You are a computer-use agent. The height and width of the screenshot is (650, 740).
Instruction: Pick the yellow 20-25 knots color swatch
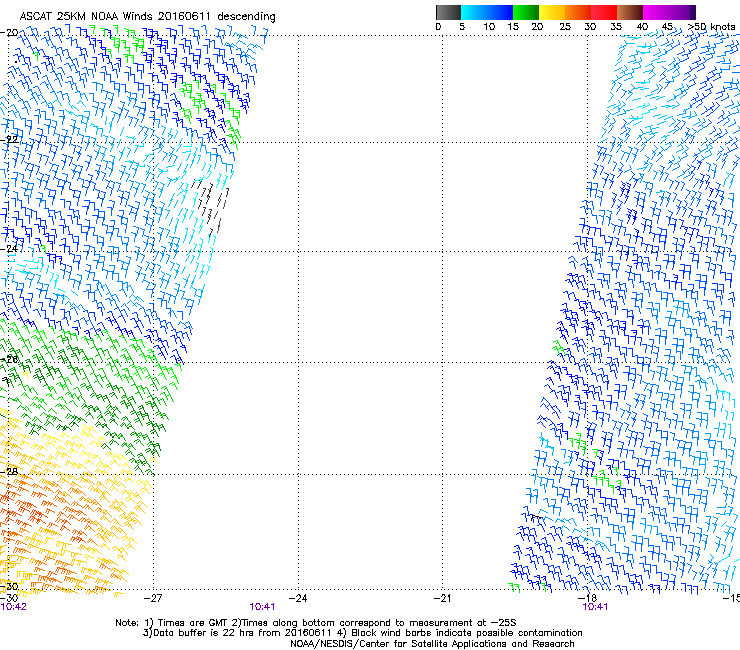[552, 12]
